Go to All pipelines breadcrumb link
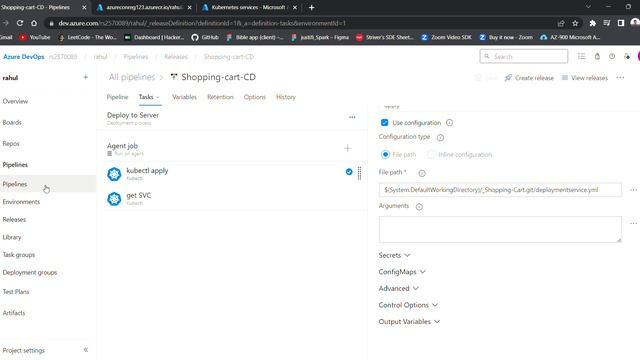The width and height of the screenshot is (640, 360). (131, 77)
